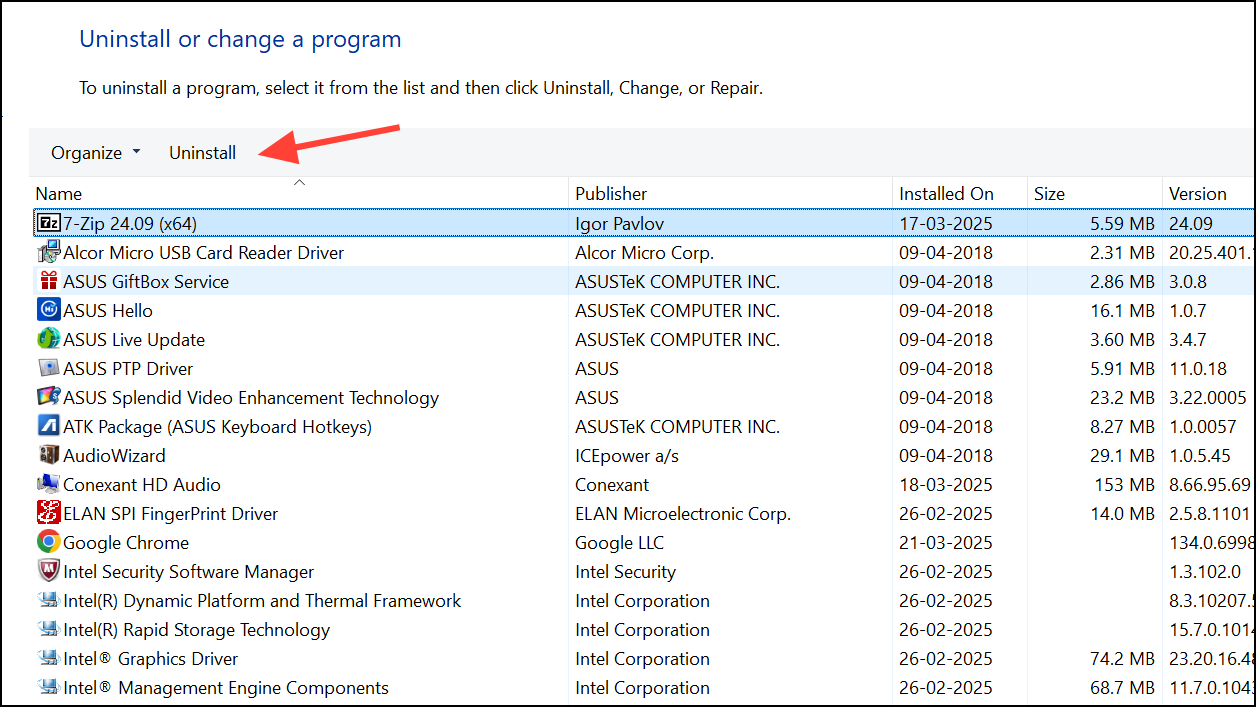1256x707 pixels.
Task: Click the 18-03-2025 install date
Action: (x=946, y=485)
